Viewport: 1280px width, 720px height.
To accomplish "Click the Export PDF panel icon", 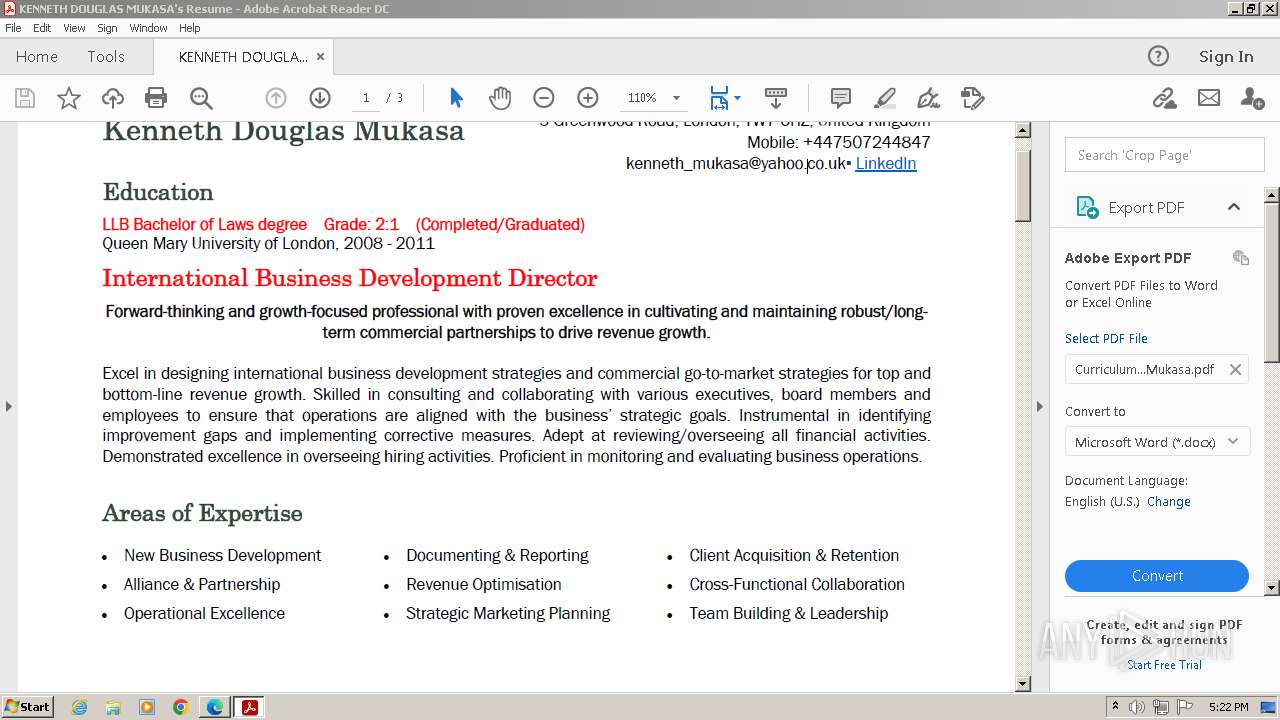I will click(x=1087, y=207).
